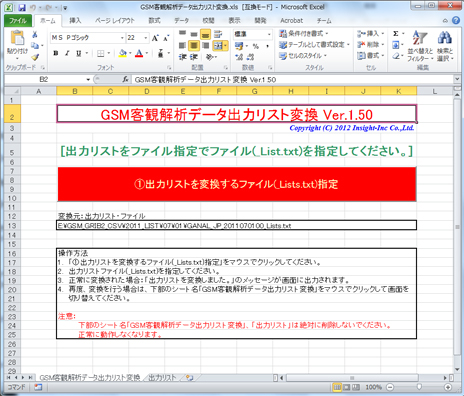
Task: Click the Paste clipboard icon
Action: coord(17,38)
